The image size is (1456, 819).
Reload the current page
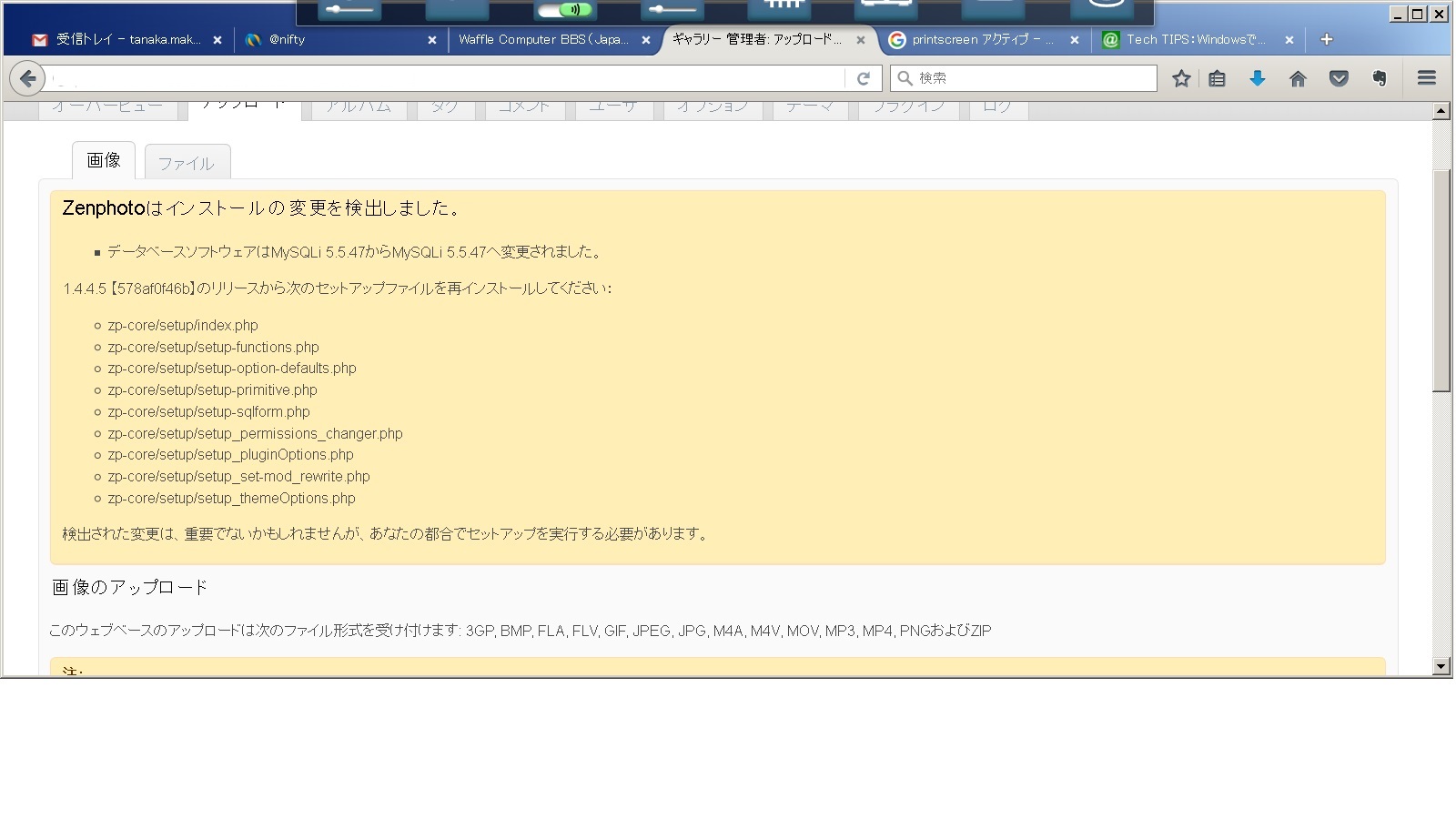point(864,78)
